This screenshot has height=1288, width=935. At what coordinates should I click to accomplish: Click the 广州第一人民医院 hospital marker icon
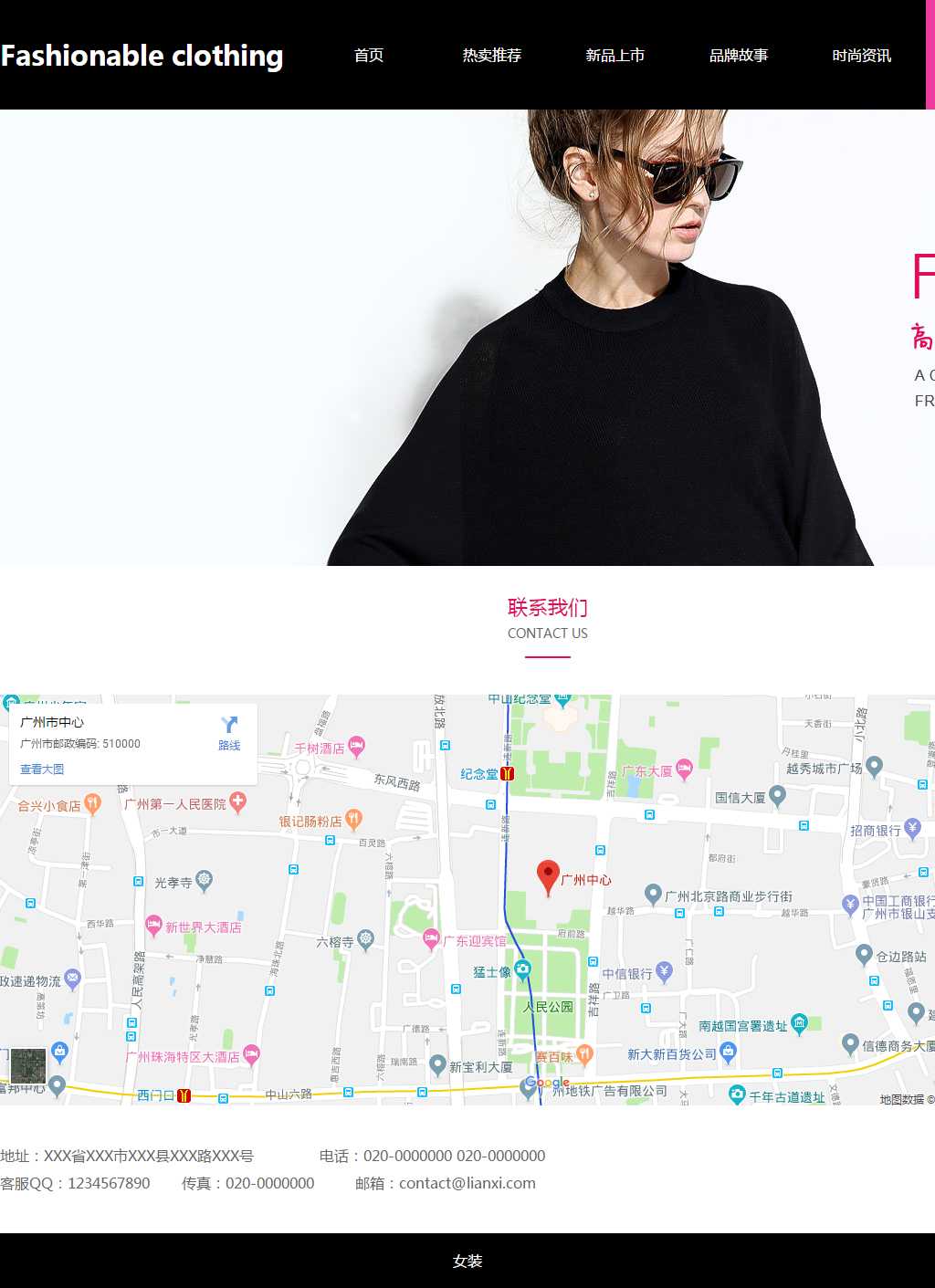click(x=238, y=802)
